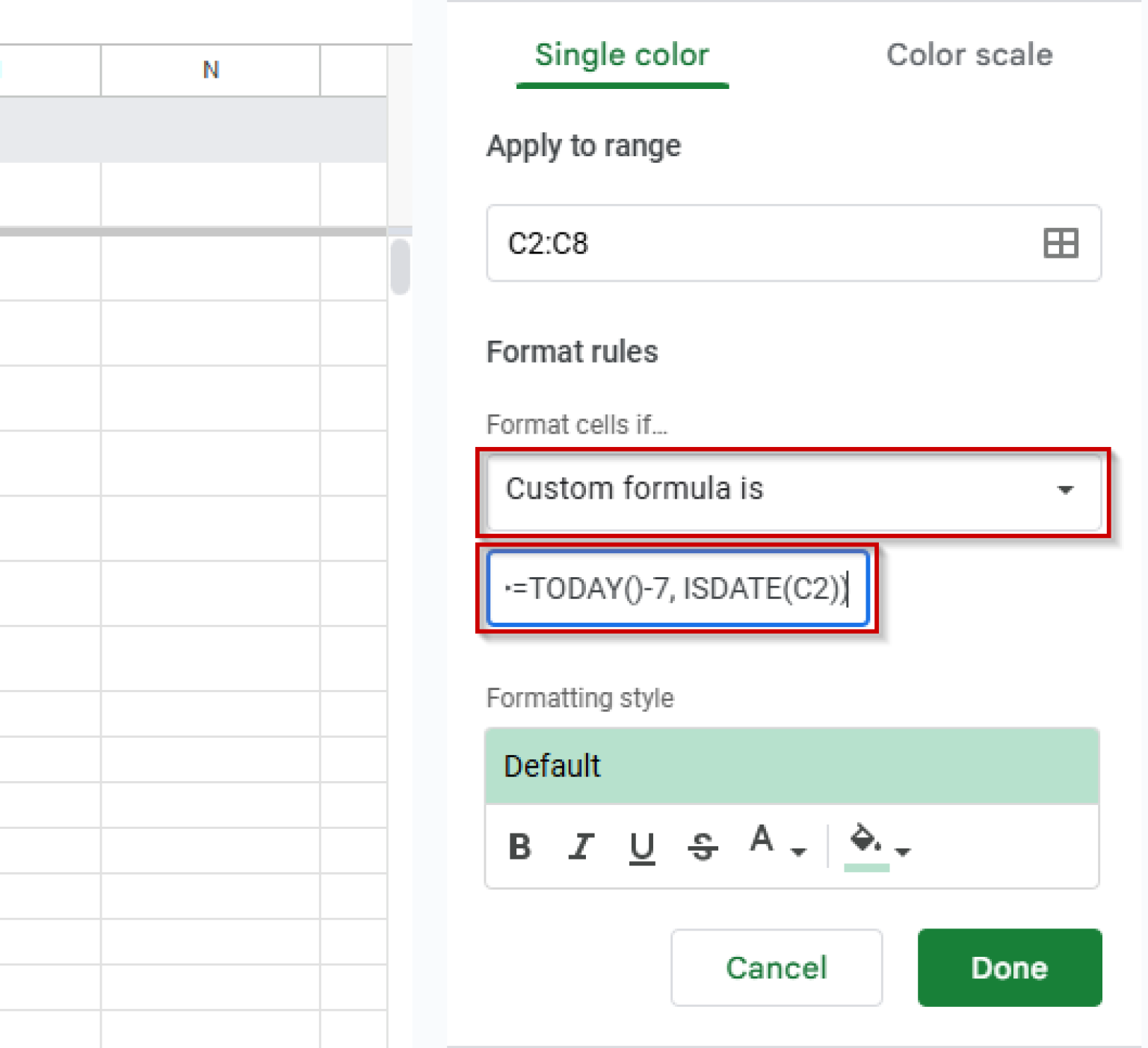Viewport: 1148px width, 1048px height.
Task: Select the Single color tab
Action: [x=622, y=55]
